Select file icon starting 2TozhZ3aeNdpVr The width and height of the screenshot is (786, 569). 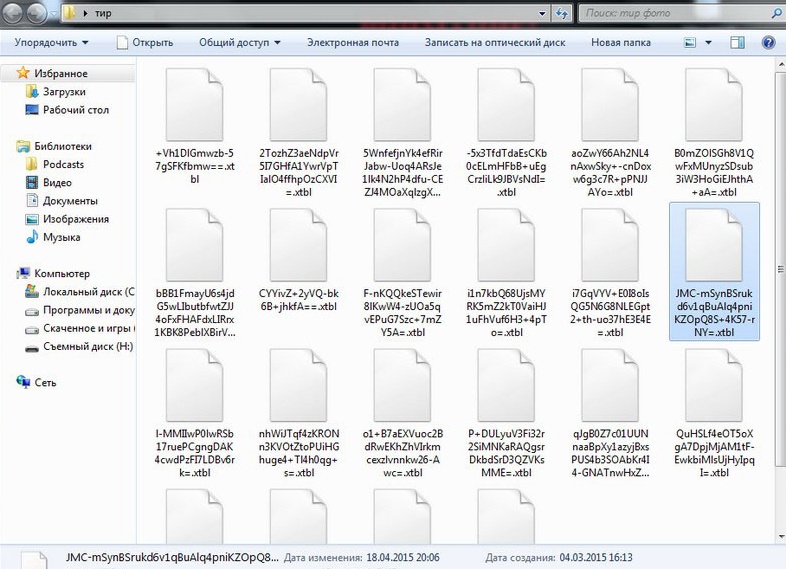[x=298, y=104]
